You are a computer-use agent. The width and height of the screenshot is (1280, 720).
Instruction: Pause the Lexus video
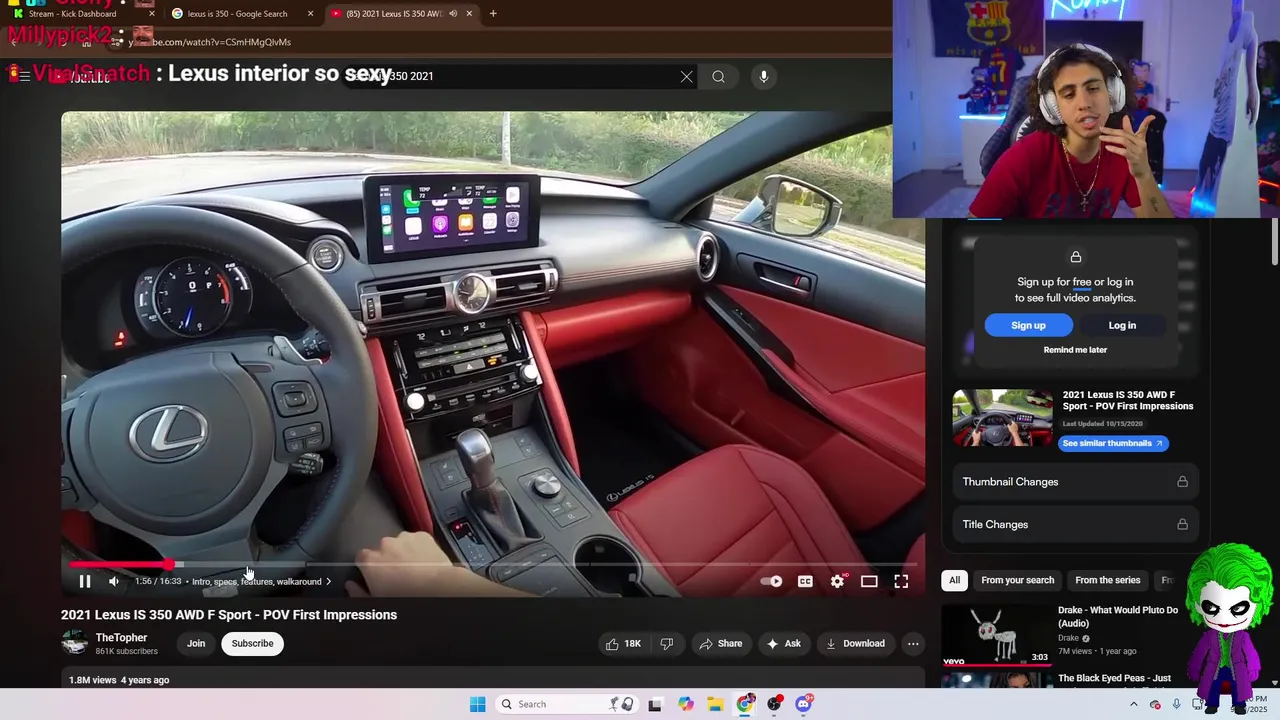click(85, 581)
